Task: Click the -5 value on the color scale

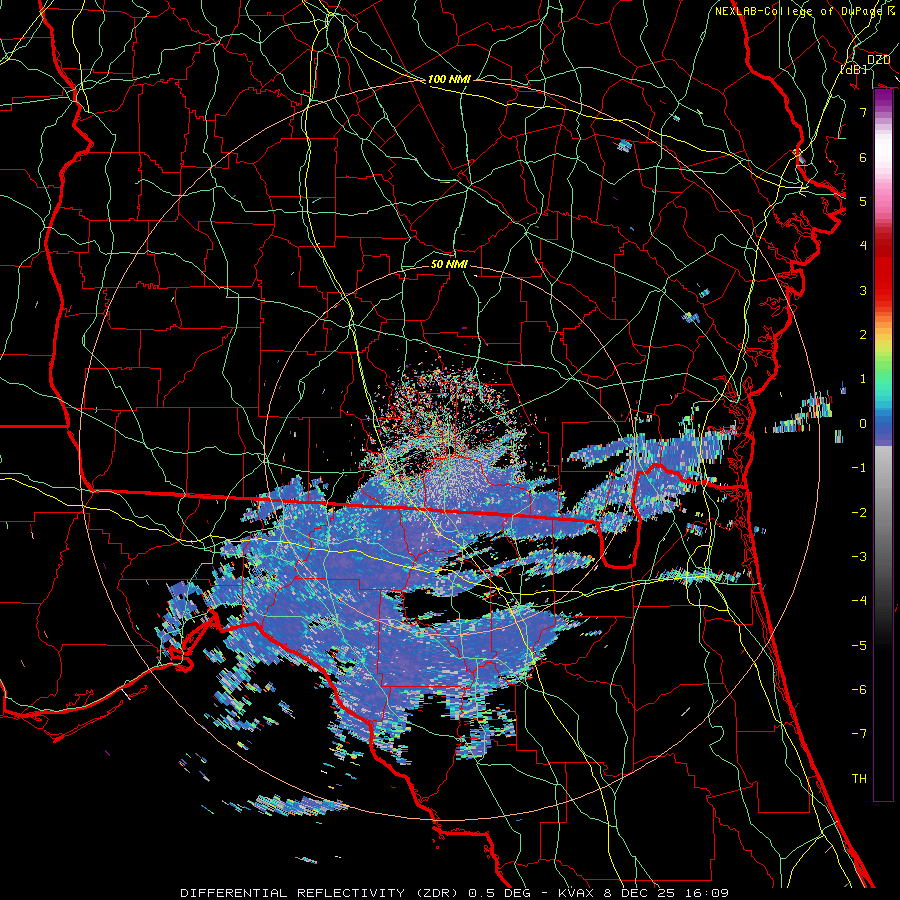Action: pos(859,646)
